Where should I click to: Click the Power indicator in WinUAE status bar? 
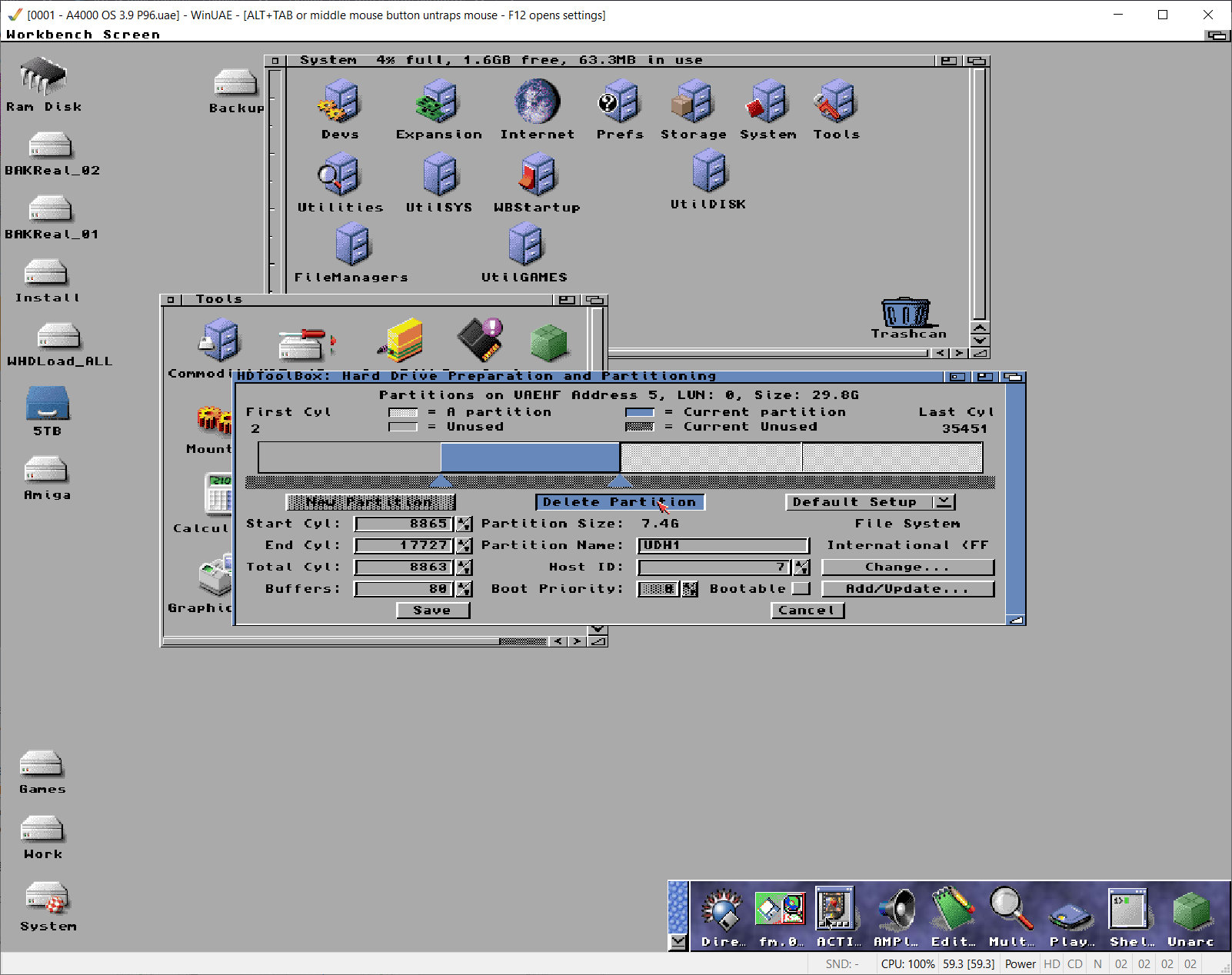point(1020,963)
